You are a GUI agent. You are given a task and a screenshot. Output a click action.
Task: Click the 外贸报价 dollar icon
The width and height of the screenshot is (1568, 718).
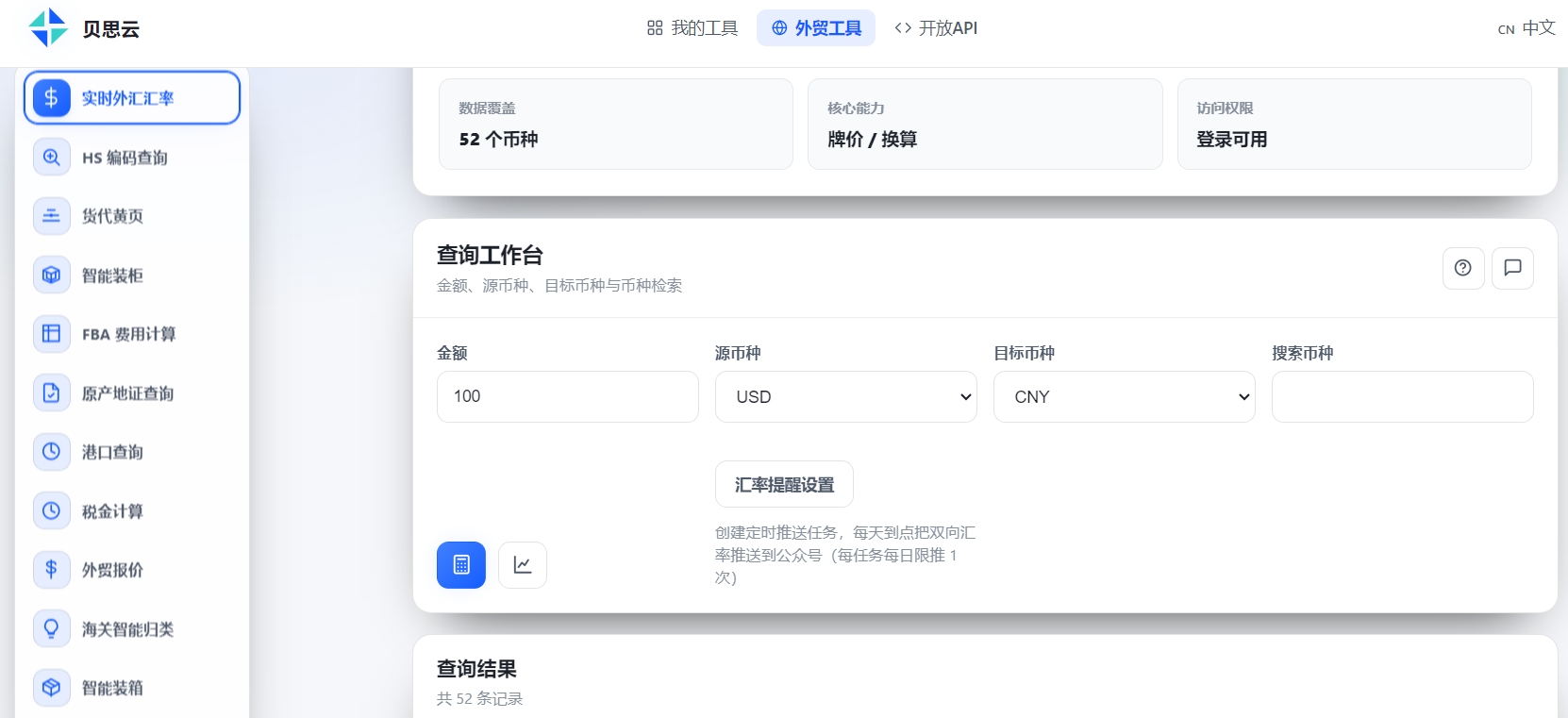52,569
